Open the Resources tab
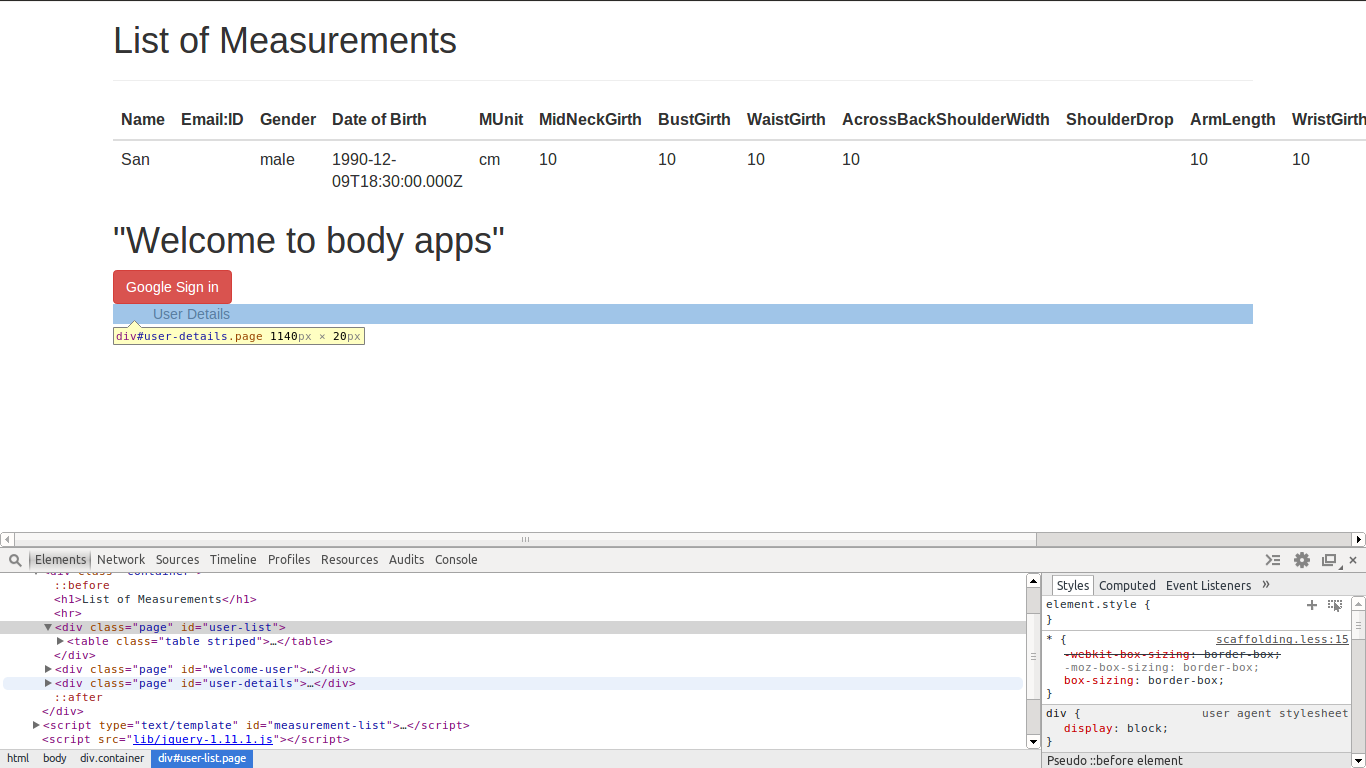 click(350, 560)
